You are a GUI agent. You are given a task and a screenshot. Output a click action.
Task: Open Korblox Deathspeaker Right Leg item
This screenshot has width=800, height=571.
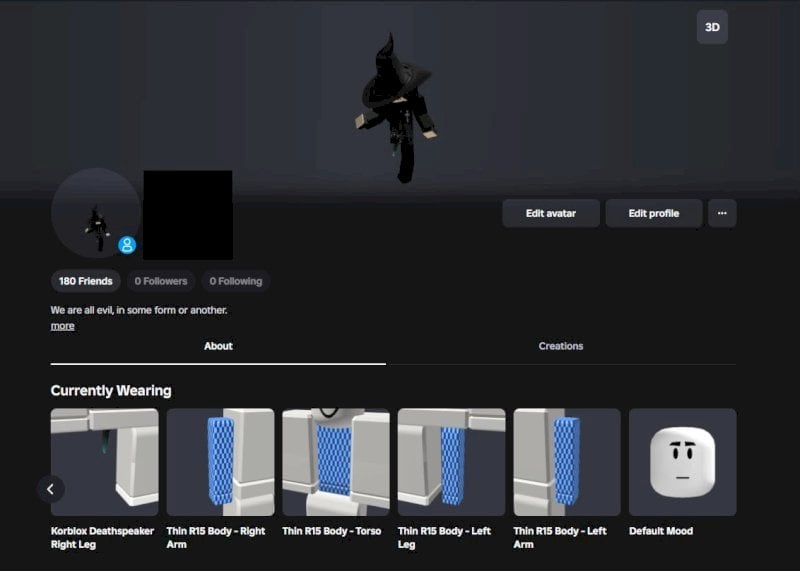click(x=105, y=462)
